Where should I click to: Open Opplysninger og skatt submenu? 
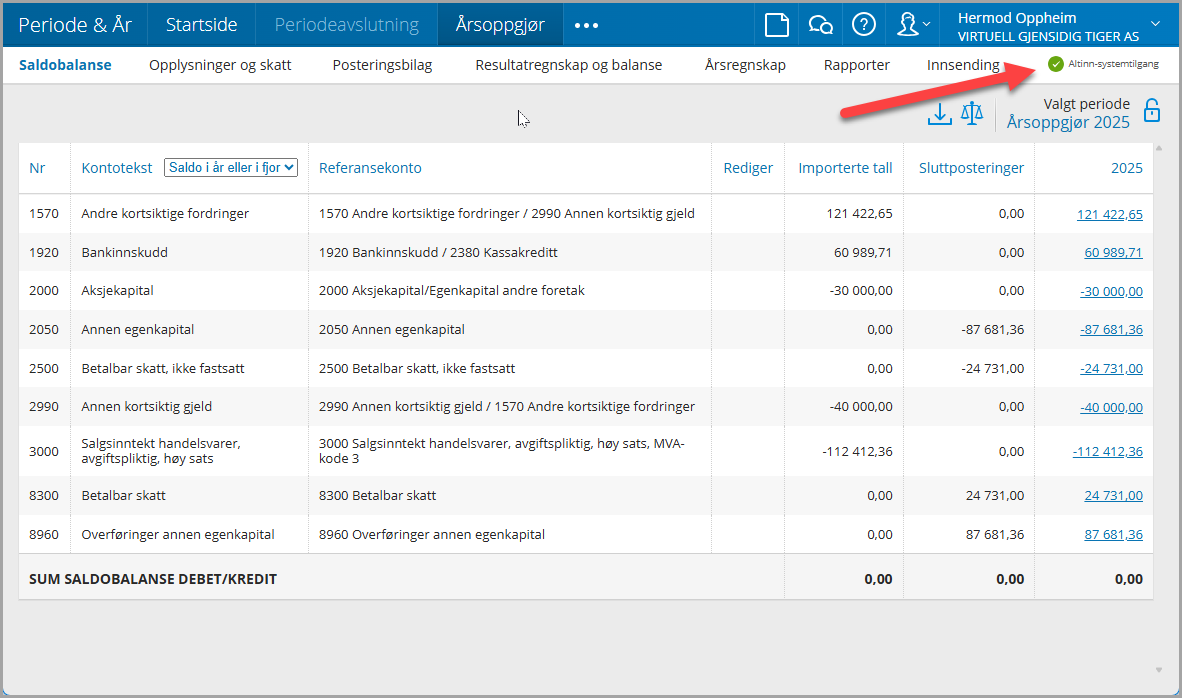[x=220, y=65]
